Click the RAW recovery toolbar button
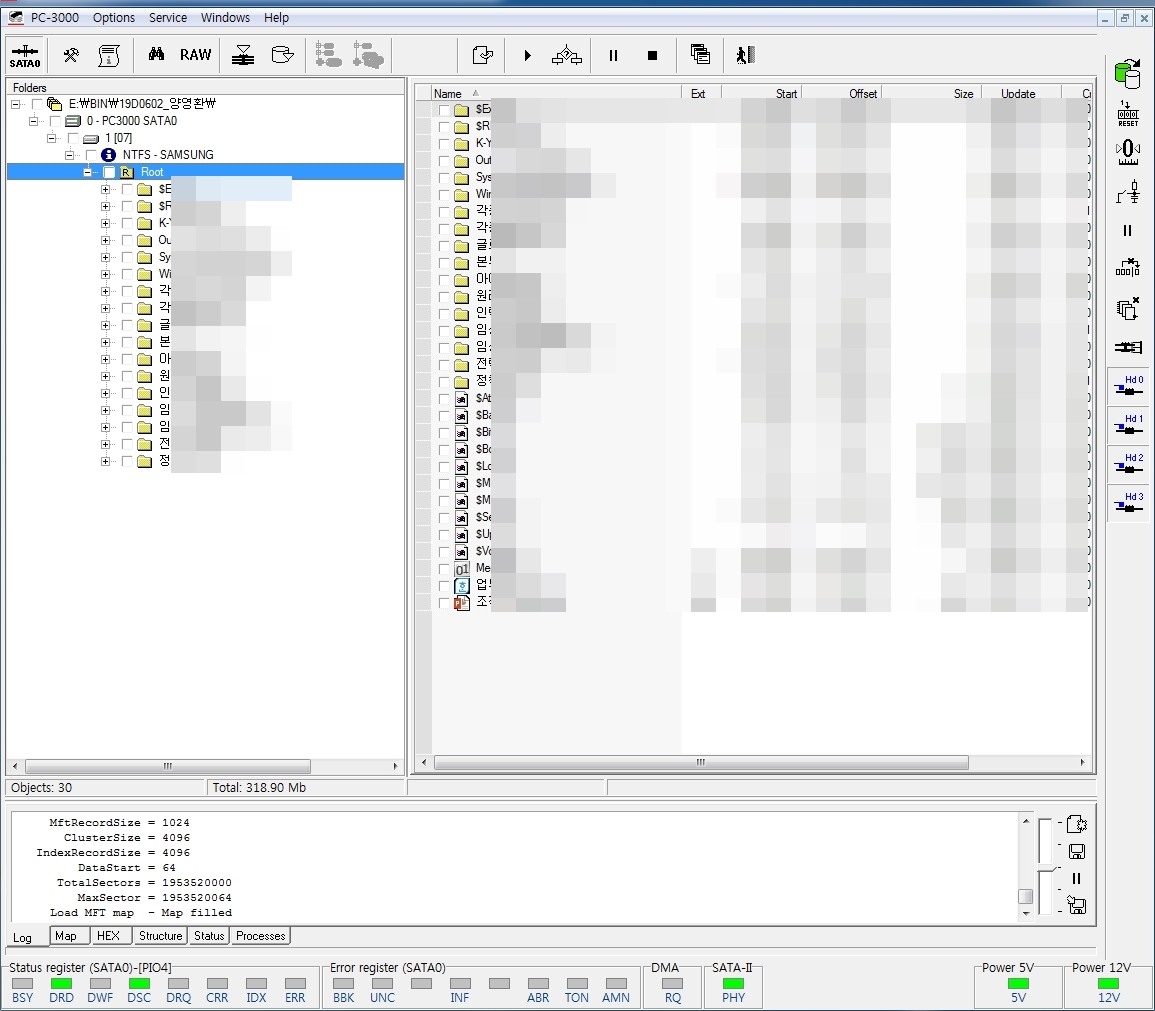 pos(196,55)
